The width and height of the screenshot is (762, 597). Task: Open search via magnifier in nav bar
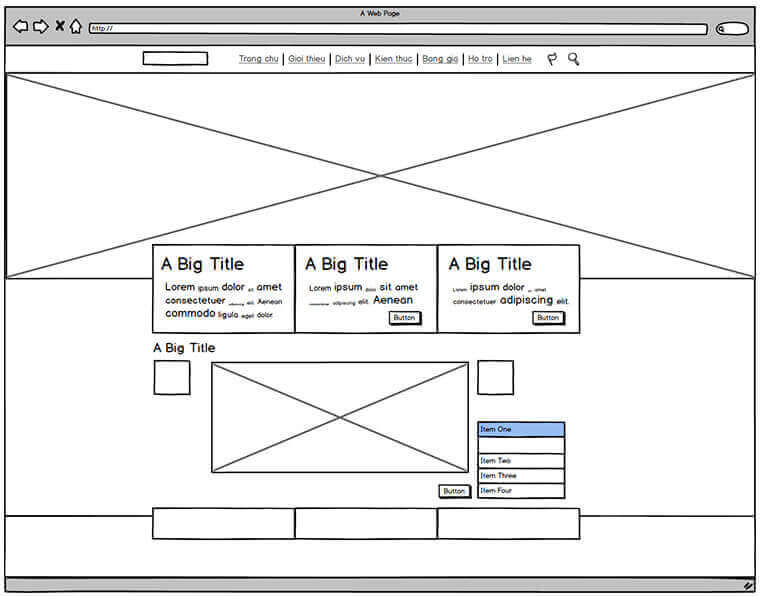573,59
